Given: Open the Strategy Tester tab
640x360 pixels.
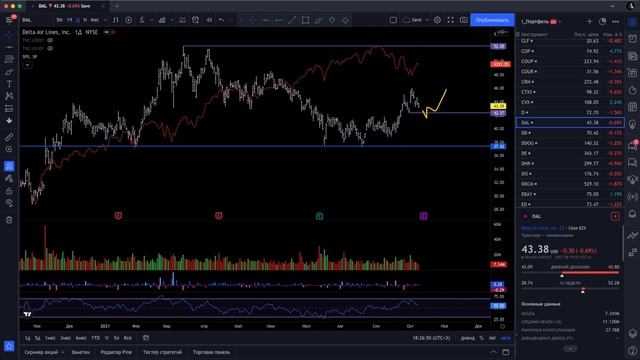Looking at the screenshot, I should coord(162,352).
